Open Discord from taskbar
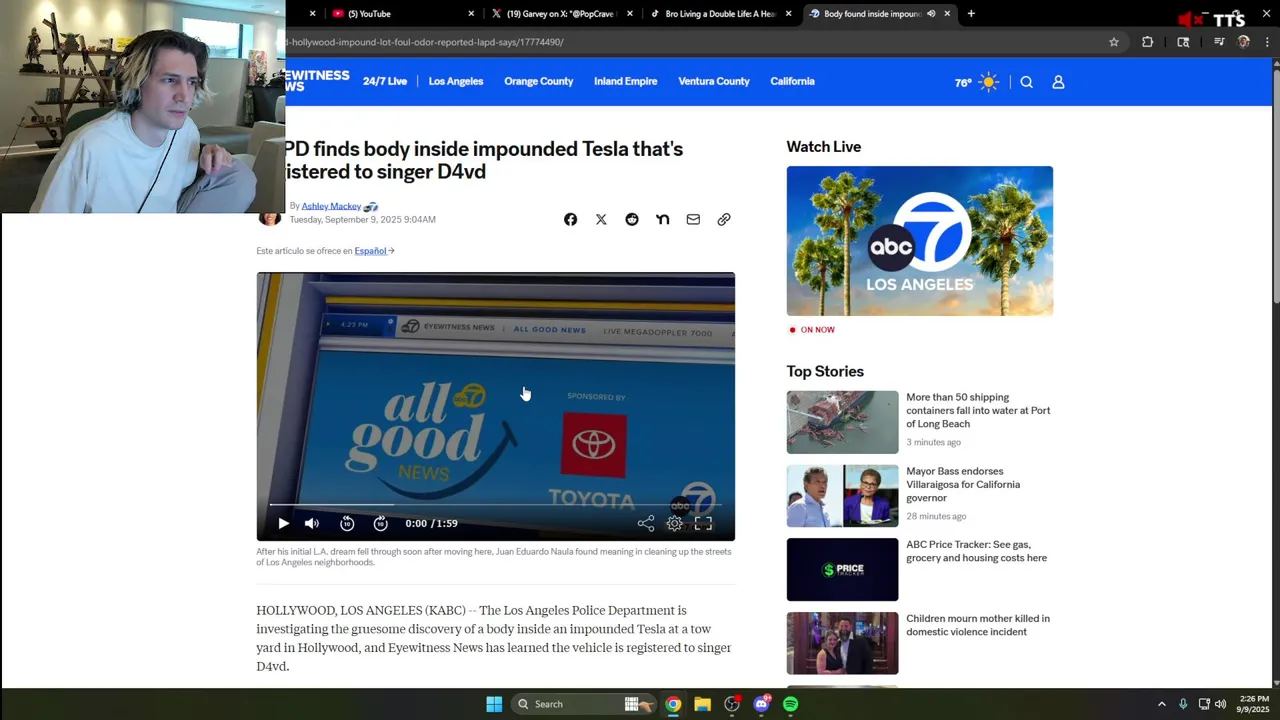The width and height of the screenshot is (1280, 720). pyautogui.click(x=761, y=704)
